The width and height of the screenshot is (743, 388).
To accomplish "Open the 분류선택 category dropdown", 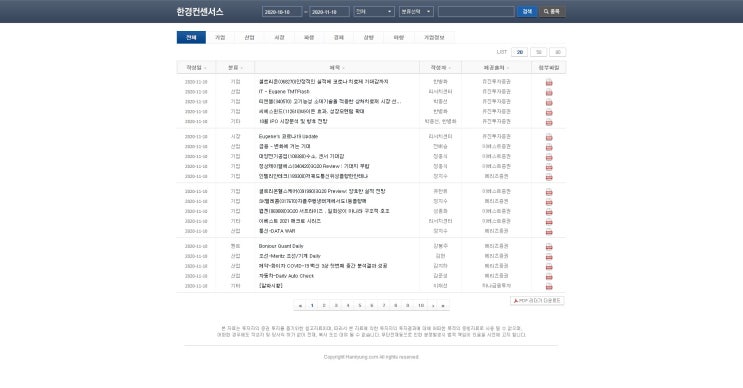I will point(416,12).
